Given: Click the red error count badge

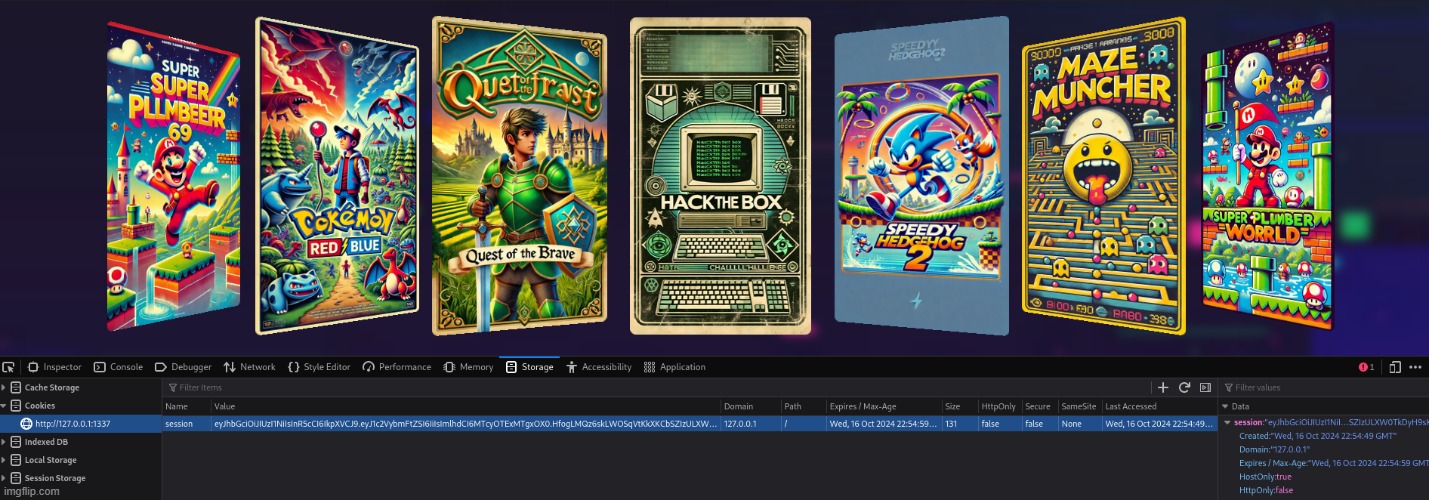Looking at the screenshot, I should pyautogui.click(x=1366, y=367).
